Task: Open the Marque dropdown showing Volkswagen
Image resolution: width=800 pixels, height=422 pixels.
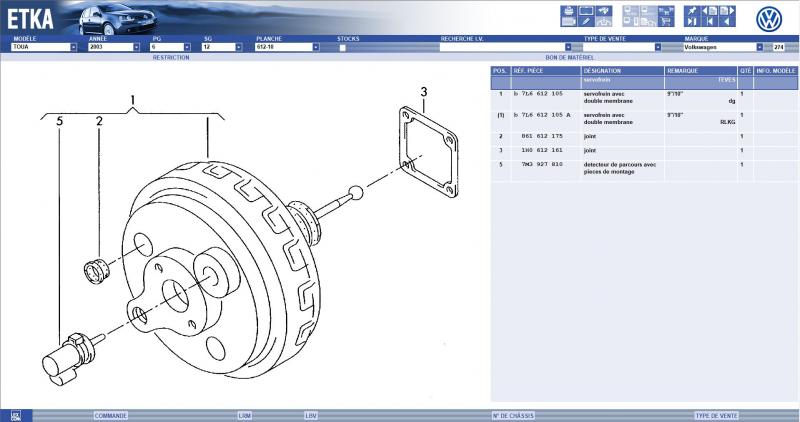Action: [760, 47]
